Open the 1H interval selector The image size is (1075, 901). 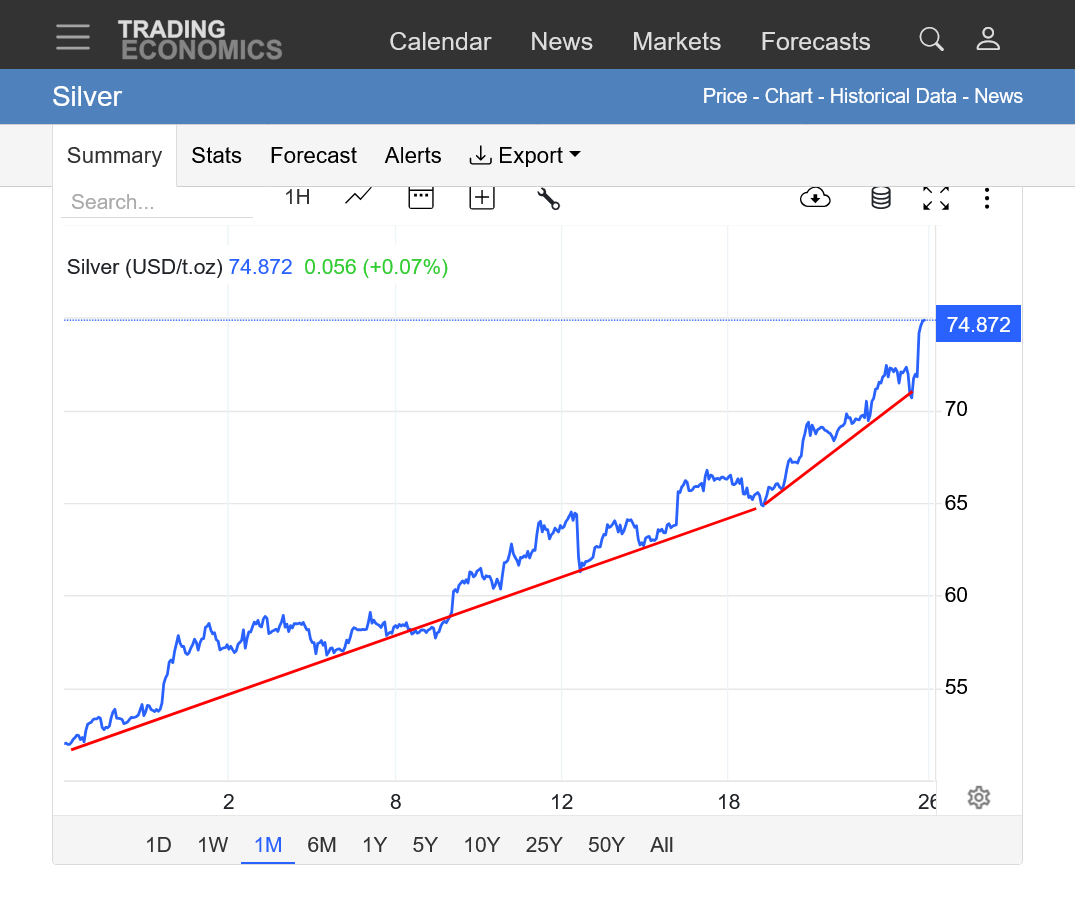click(297, 197)
